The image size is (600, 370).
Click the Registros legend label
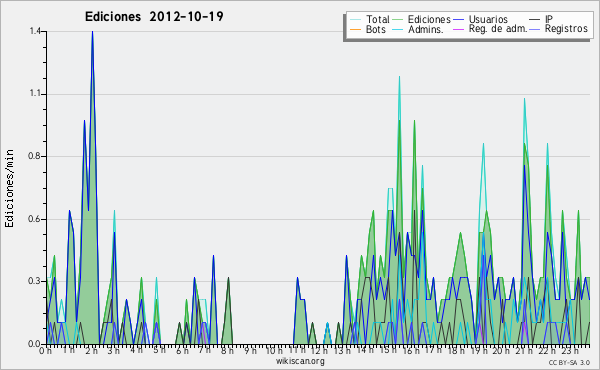click(x=566, y=29)
